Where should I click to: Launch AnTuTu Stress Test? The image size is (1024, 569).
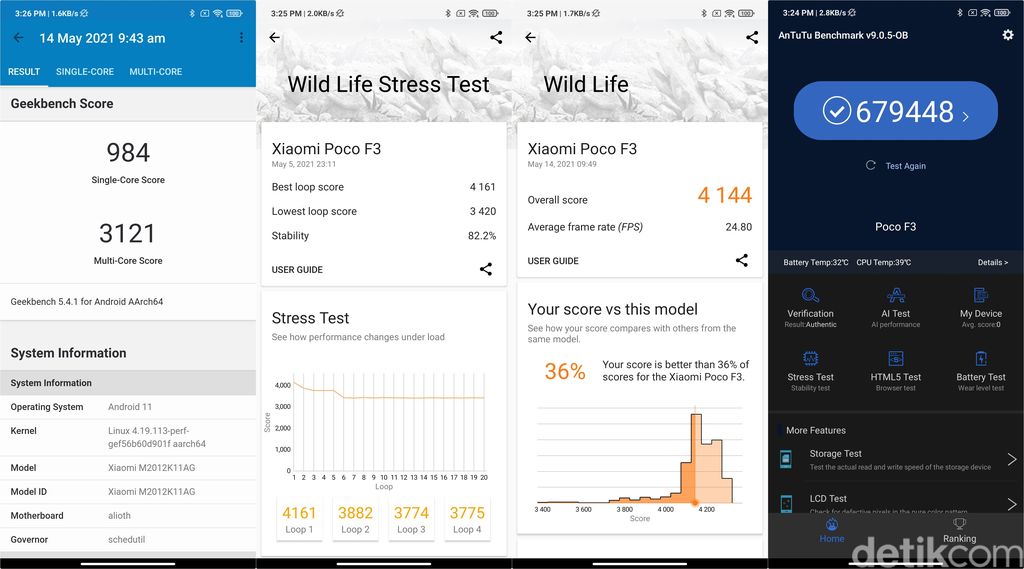[x=810, y=371]
